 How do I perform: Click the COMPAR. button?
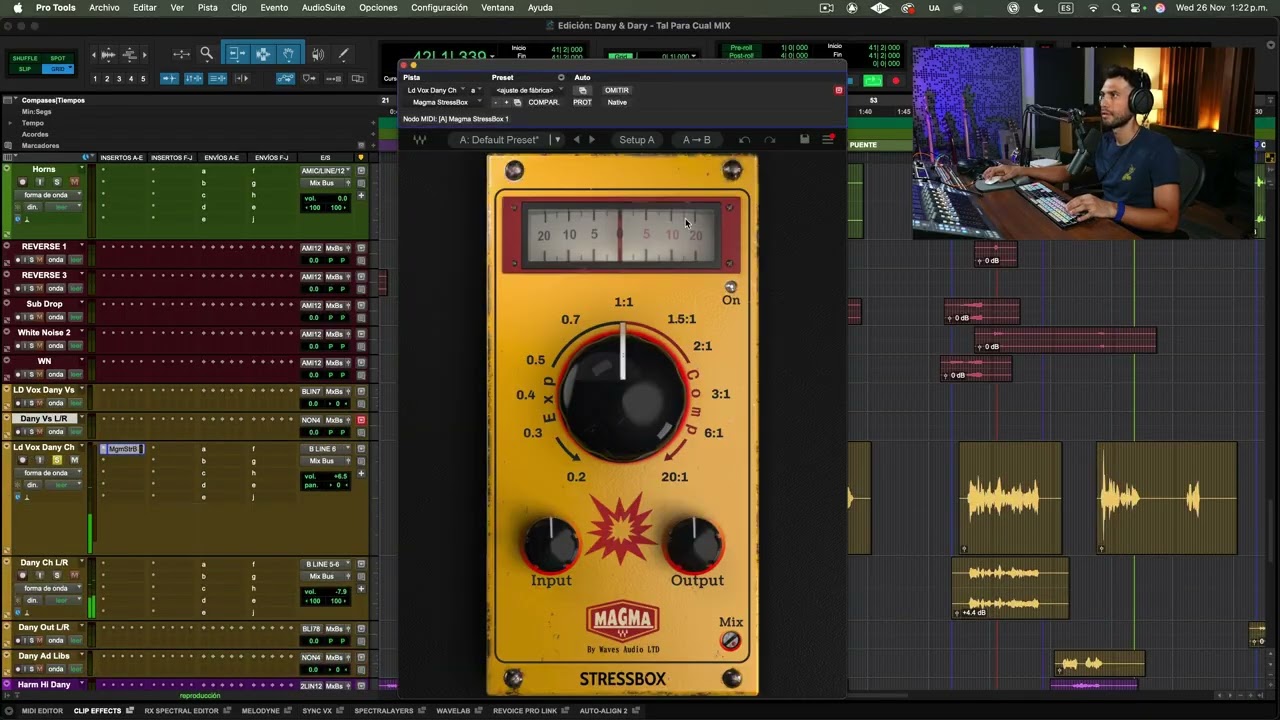coord(544,102)
